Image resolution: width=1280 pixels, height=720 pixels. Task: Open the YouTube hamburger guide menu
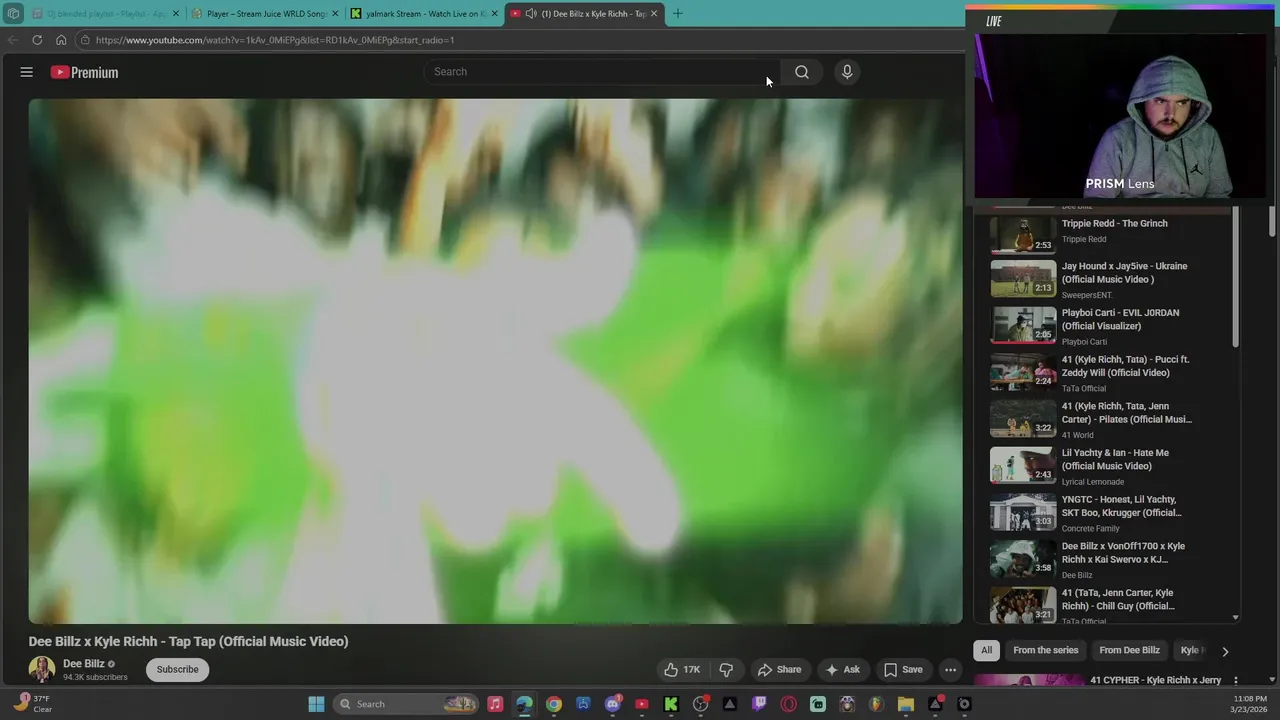[27, 72]
